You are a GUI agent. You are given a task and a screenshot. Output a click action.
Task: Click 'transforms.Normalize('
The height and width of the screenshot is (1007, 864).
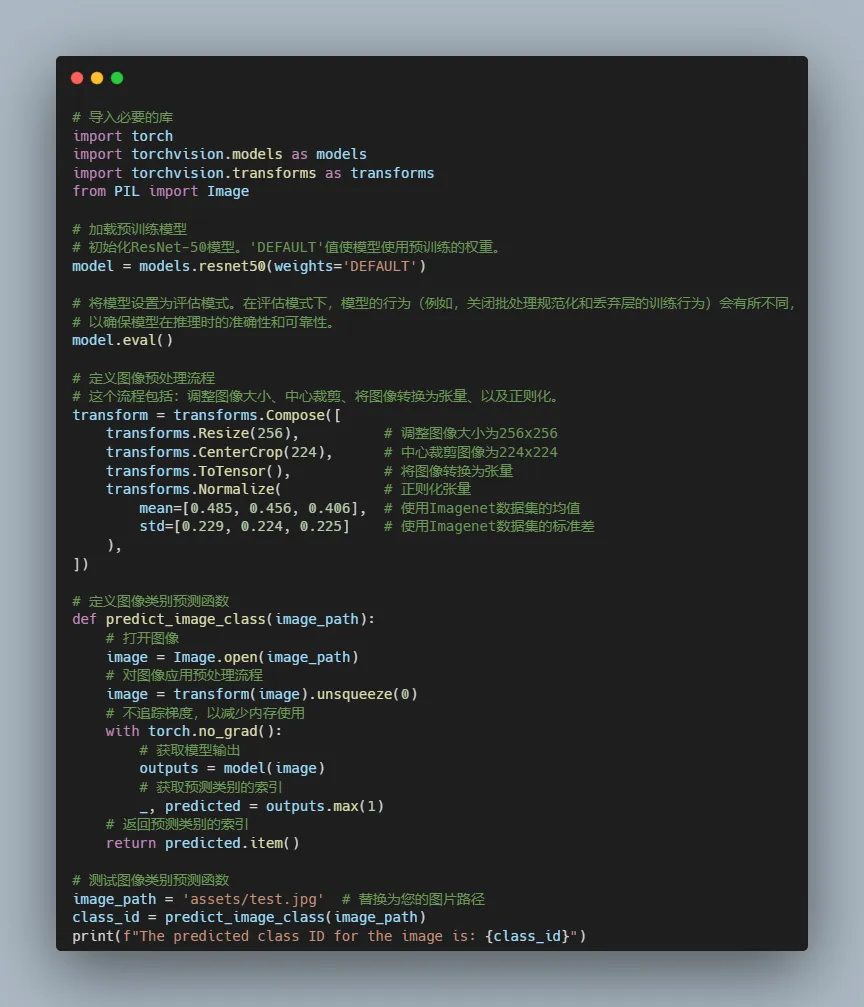tap(193, 489)
